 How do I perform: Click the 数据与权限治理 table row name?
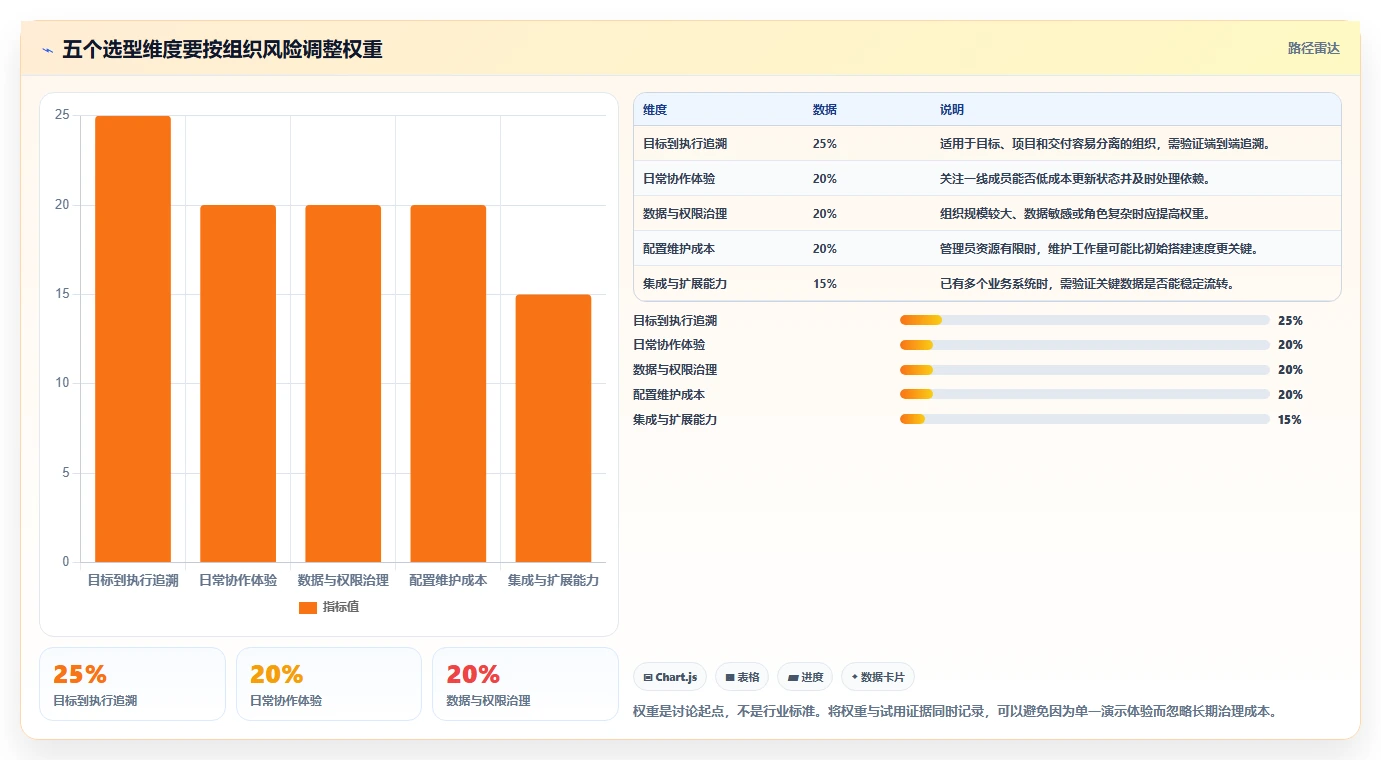point(685,214)
